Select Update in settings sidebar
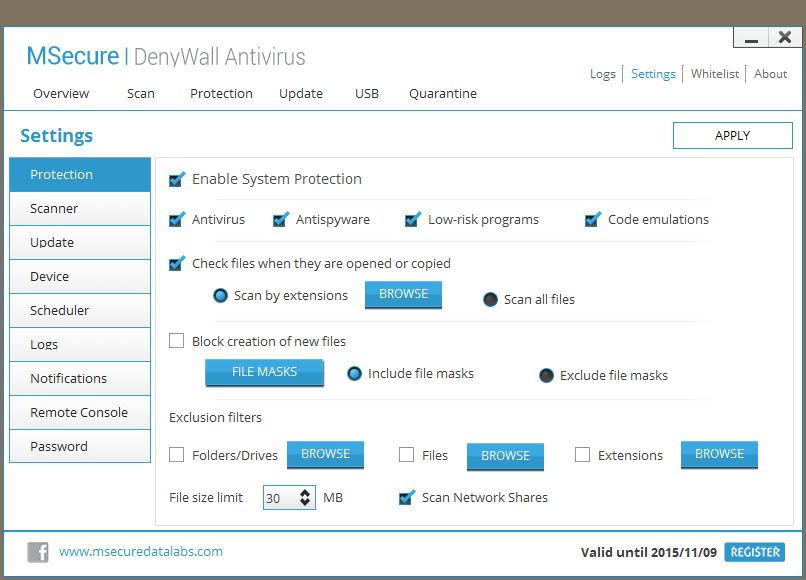This screenshot has width=806, height=580. click(80, 243)
